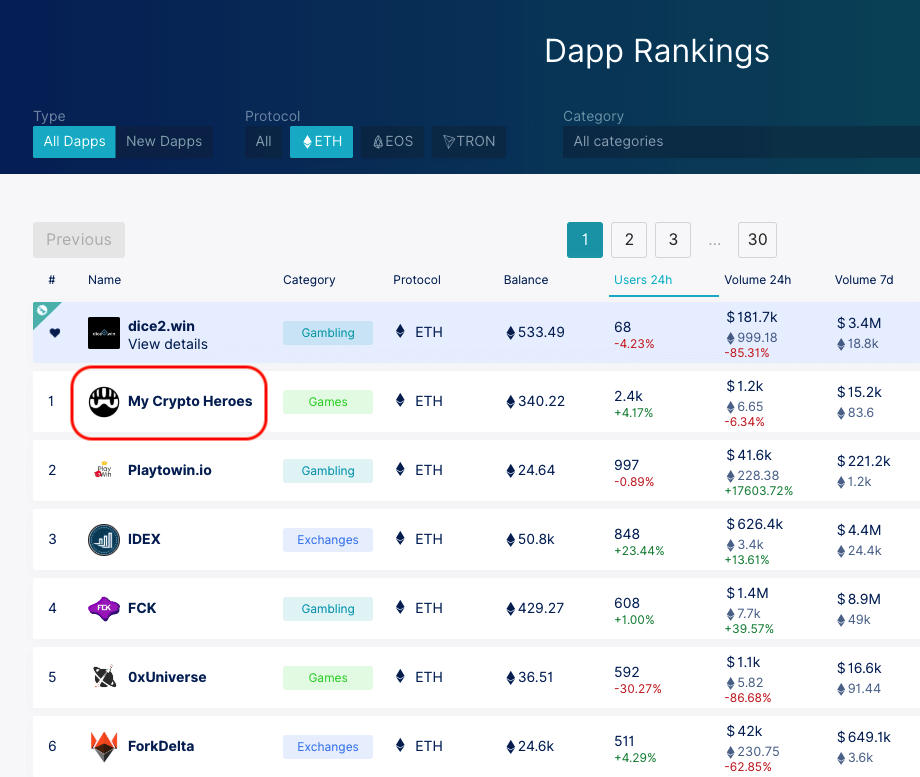Viewport: 920px width, 777px height.
Task: Click the Ethereum icon in Playtowin.io Protocol cell
Action: 400,469
